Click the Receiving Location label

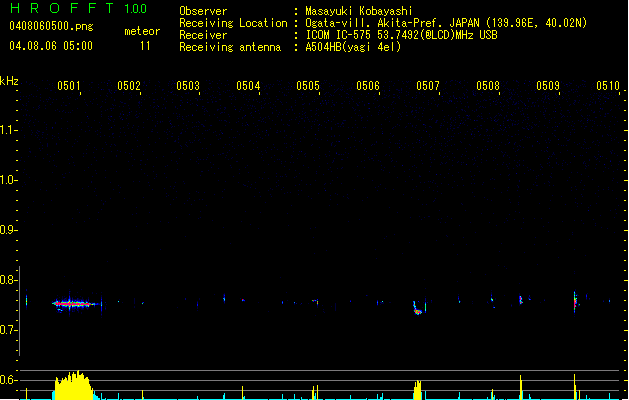pyautogui.click(x=233, y=23)
